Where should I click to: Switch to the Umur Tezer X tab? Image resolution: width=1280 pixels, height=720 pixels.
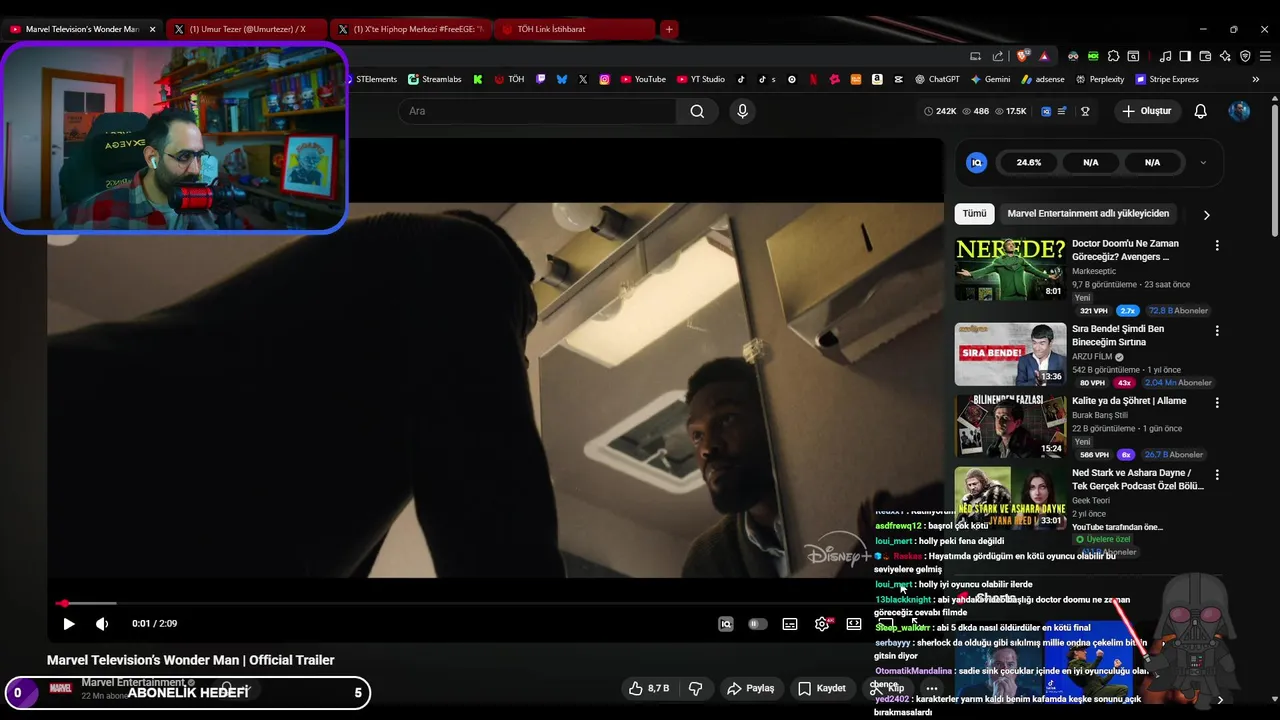pyautogui.click(x=246, y=29)
